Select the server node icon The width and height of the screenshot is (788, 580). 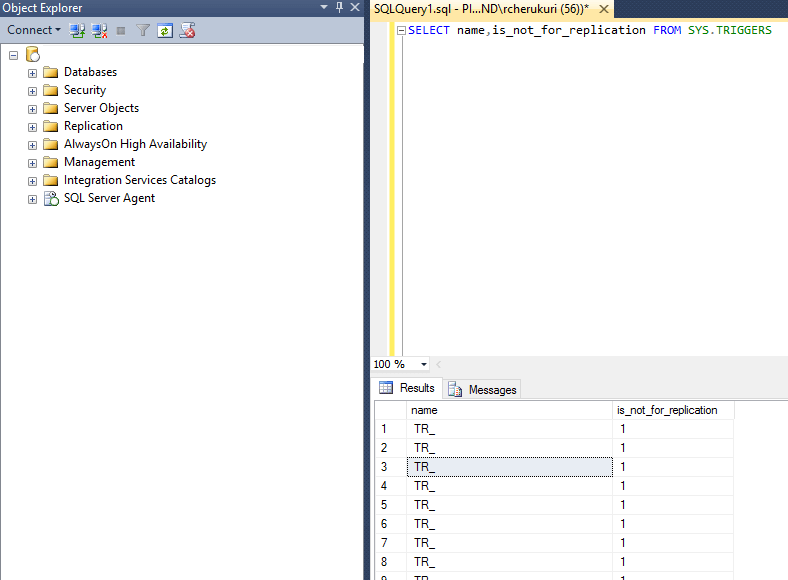point(33,54)
